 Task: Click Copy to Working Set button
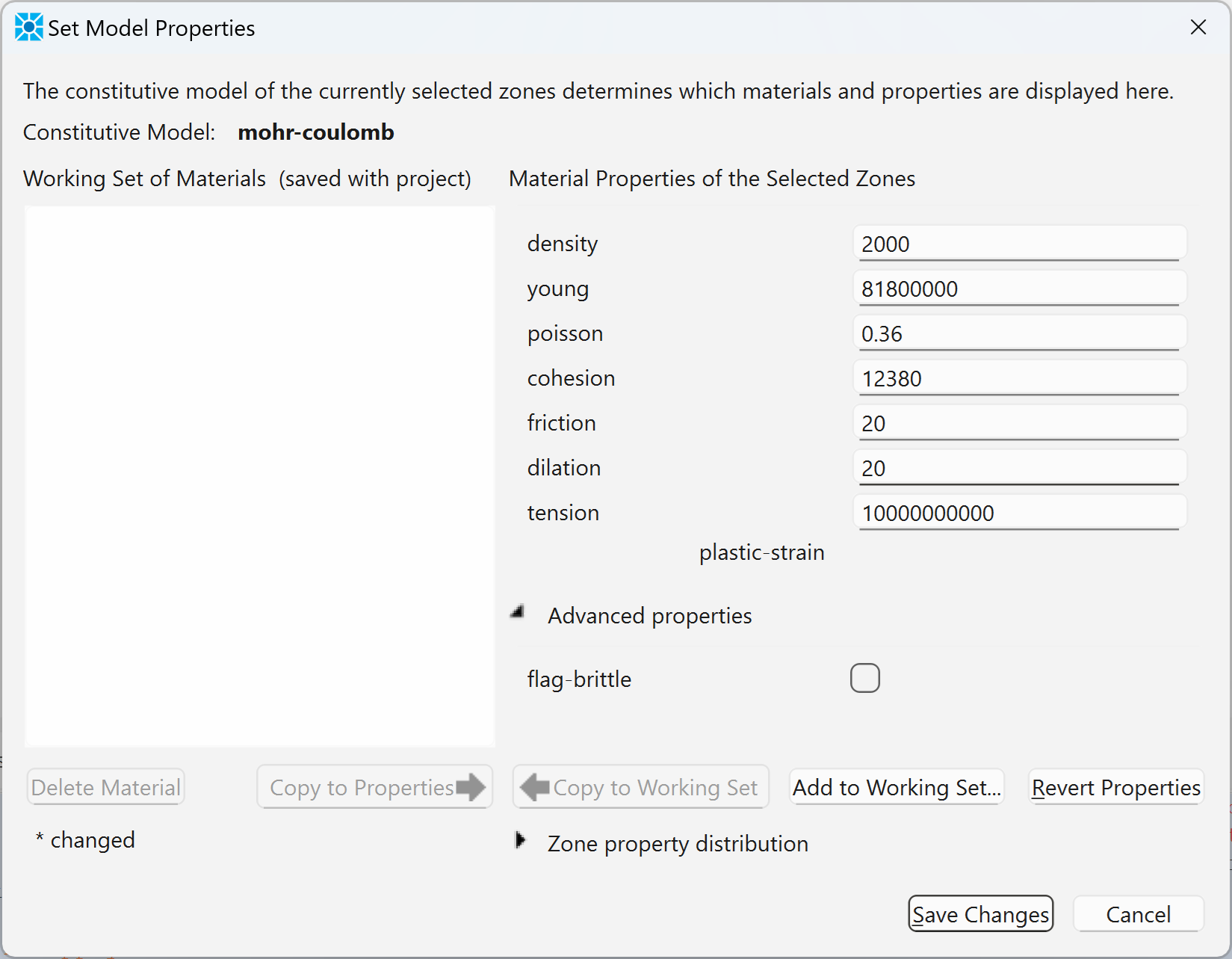(640, 787)
